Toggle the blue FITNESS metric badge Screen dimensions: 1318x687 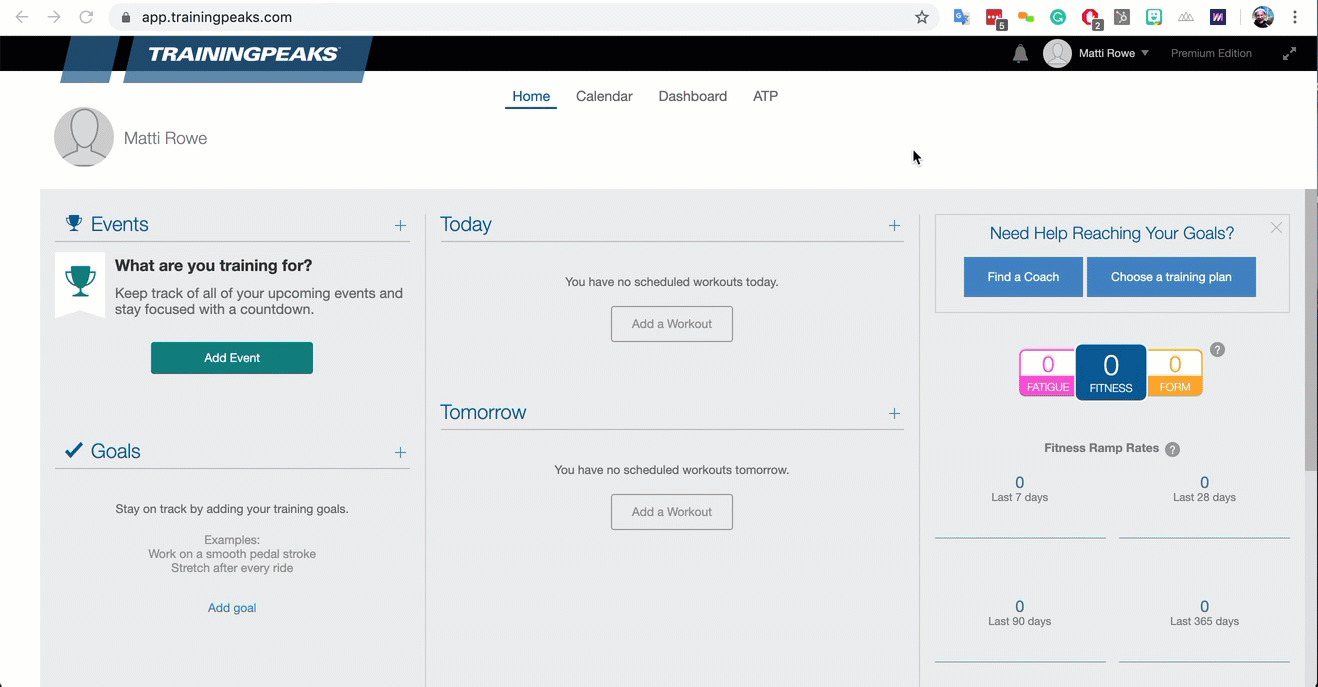point(1110,372)
